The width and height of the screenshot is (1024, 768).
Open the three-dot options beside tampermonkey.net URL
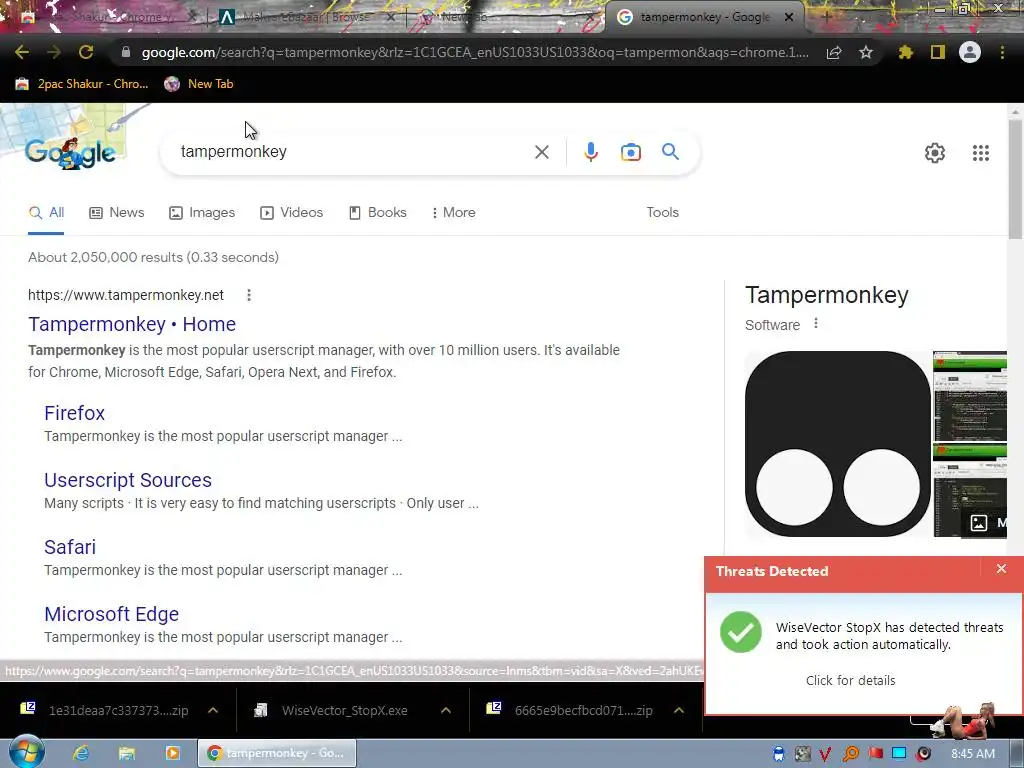[249, 295]
